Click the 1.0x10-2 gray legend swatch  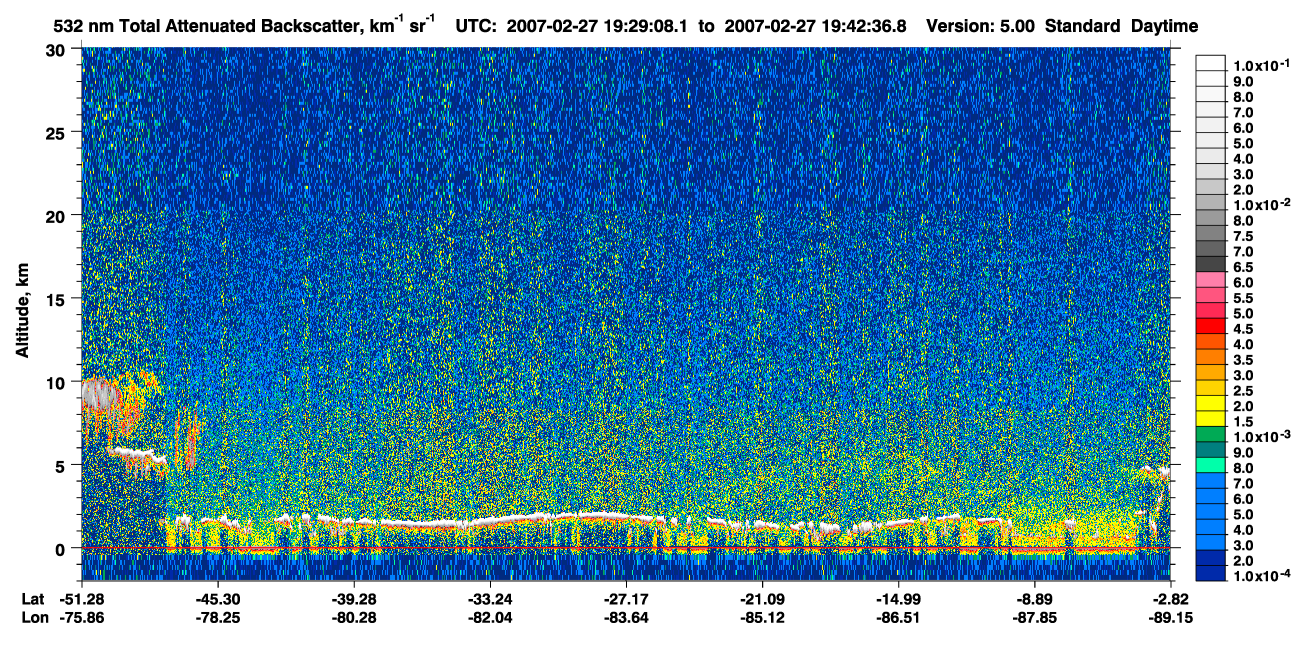pos(1210,203)
